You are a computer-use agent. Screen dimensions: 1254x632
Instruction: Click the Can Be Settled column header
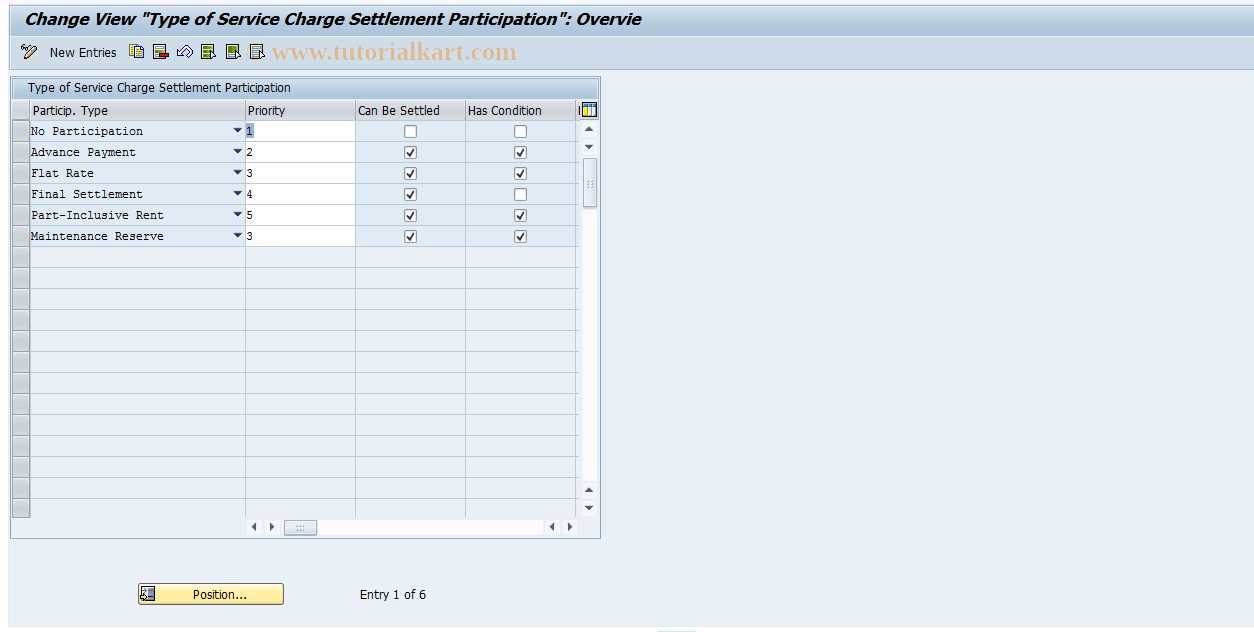pyautogui.click(x=410, y=110)
